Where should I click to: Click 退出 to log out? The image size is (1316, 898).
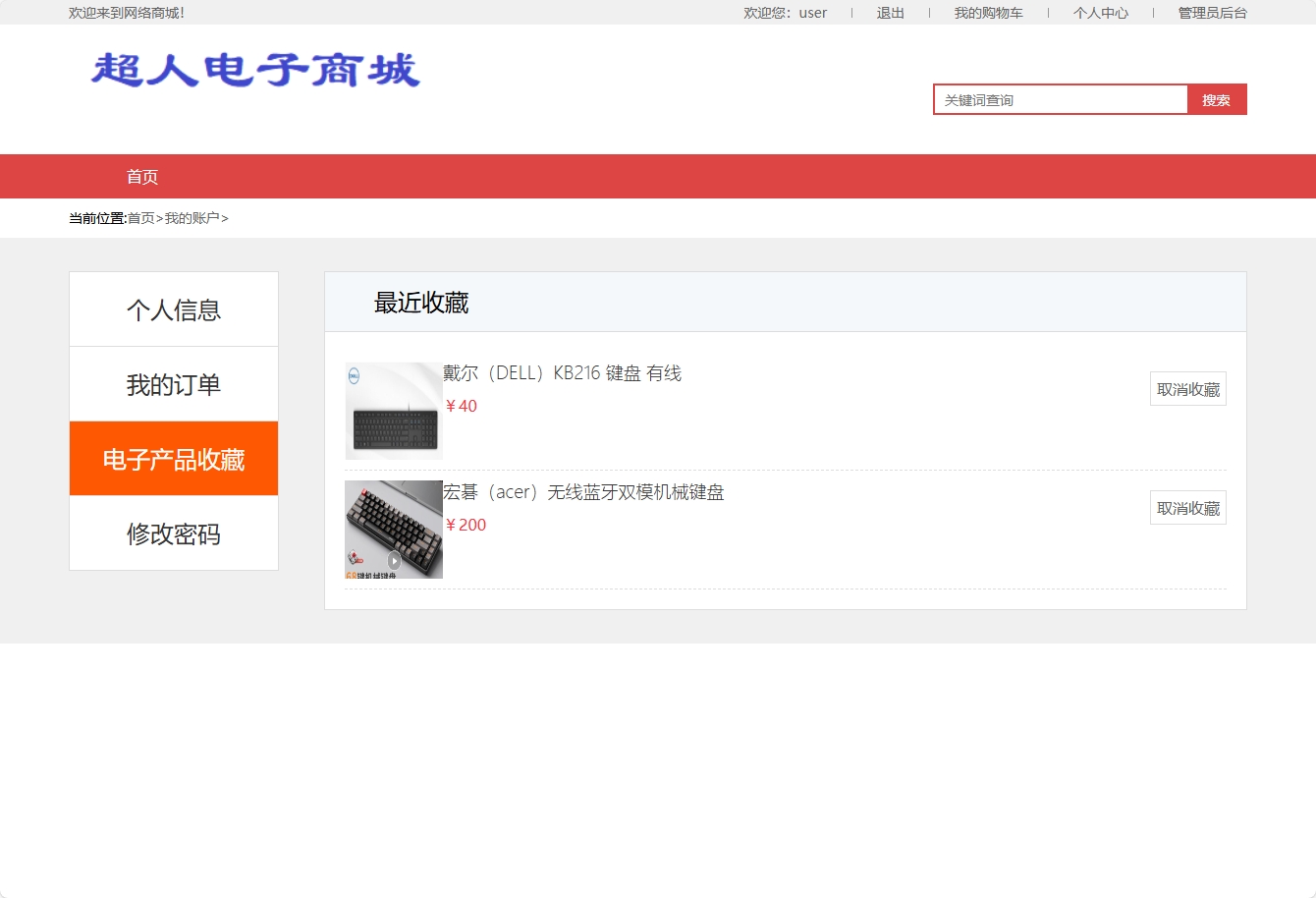tap(889, 13)
